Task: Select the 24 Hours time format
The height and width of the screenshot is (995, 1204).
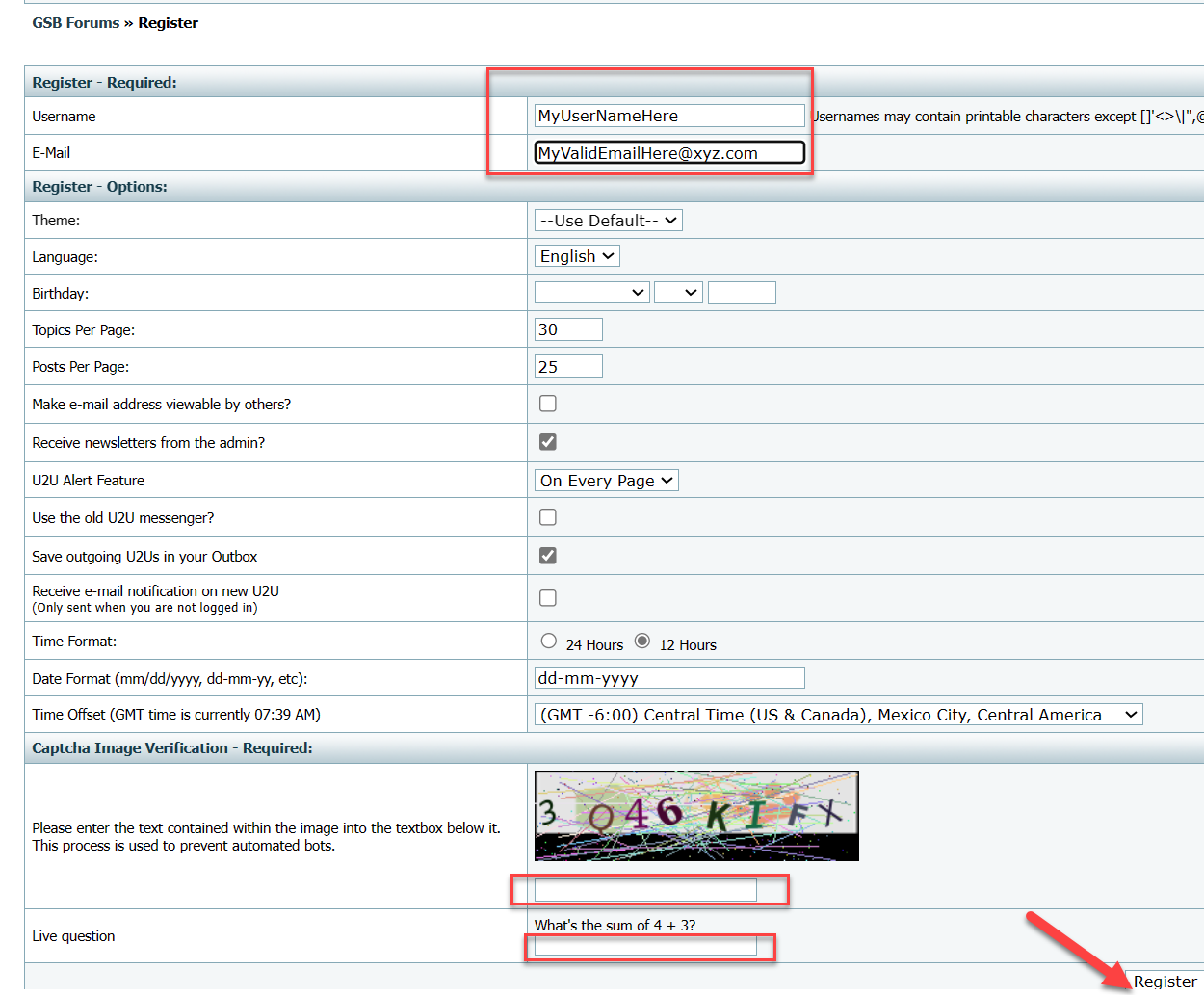Action: [x=549, y=642]
